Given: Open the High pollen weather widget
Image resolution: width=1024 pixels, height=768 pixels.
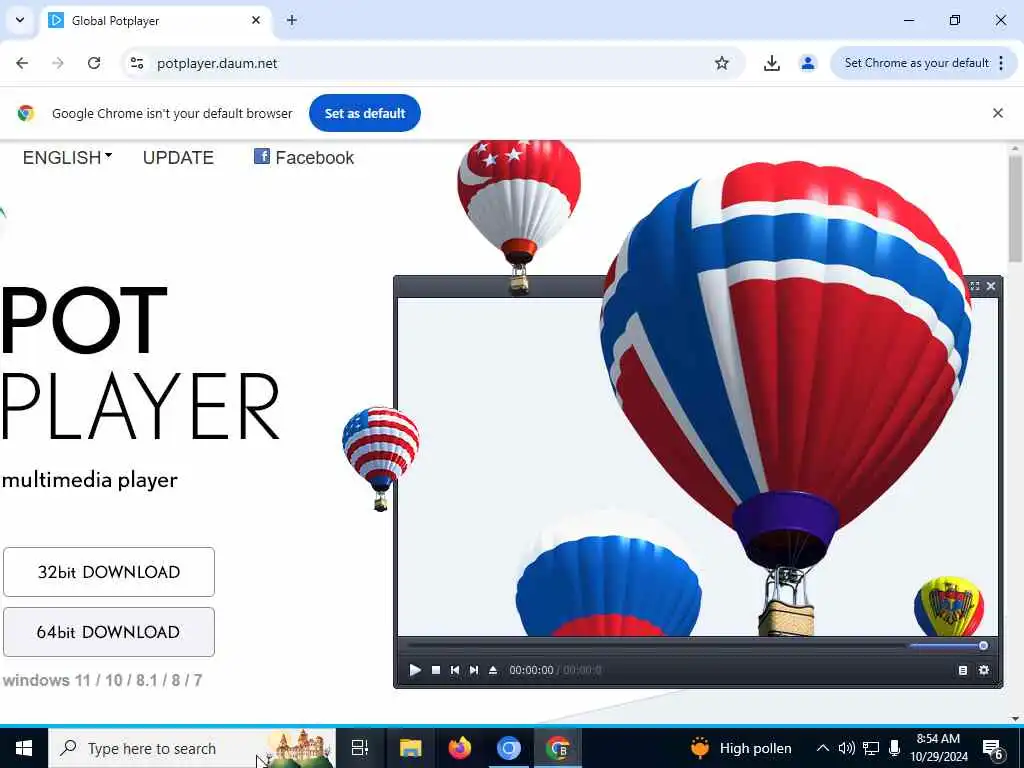Looking at the screenshot, I should 741,748.
